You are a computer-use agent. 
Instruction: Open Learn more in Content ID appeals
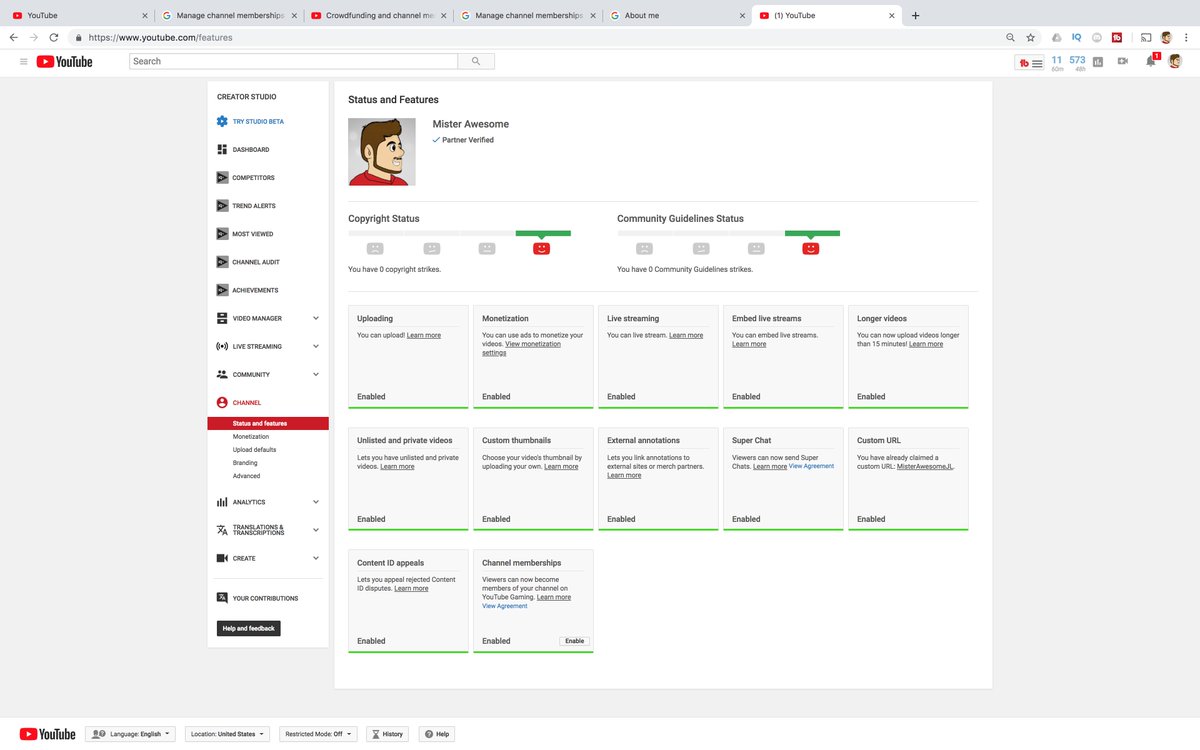(x=411, y=588)
